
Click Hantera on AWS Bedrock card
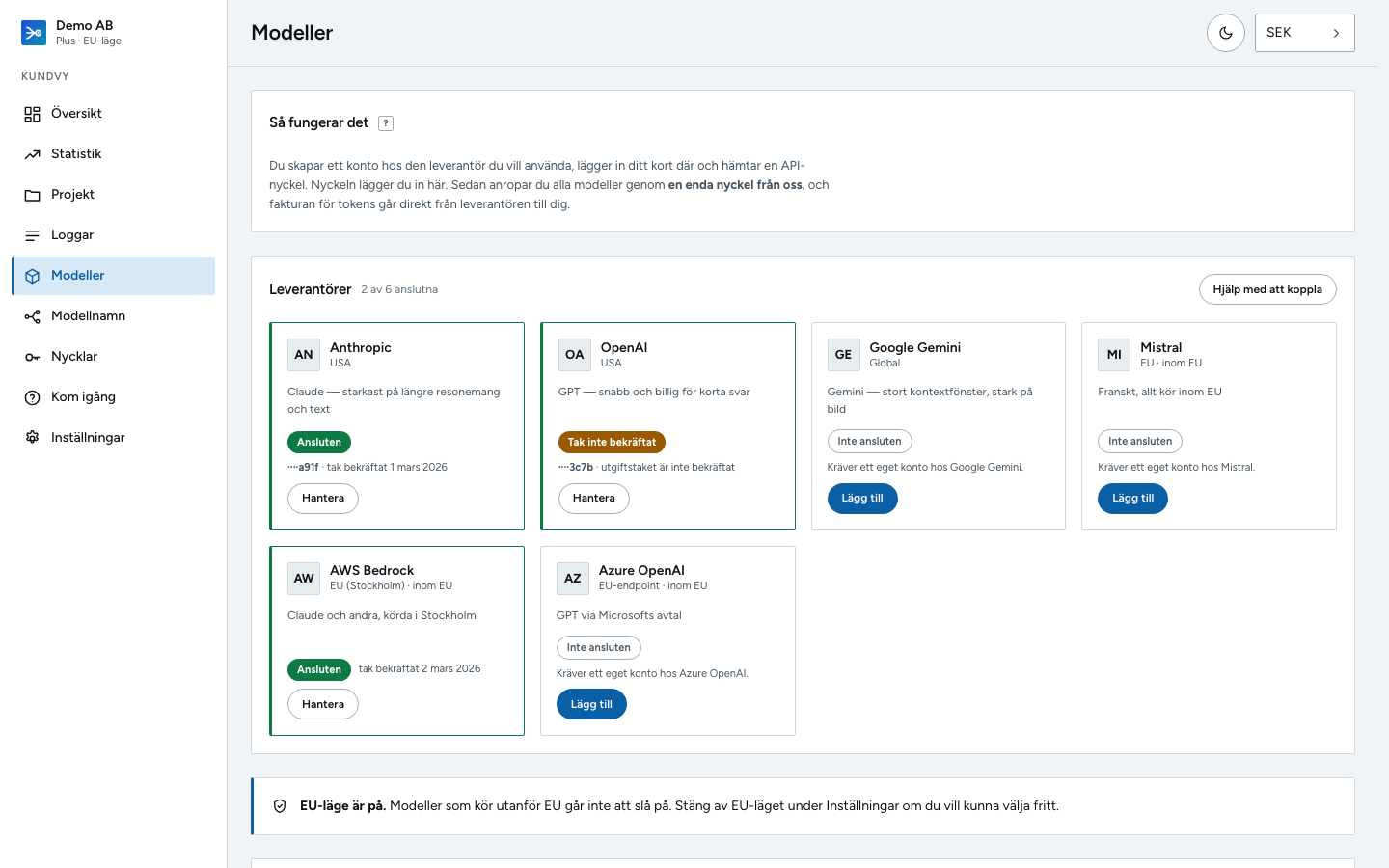click(x=323, y=704)
